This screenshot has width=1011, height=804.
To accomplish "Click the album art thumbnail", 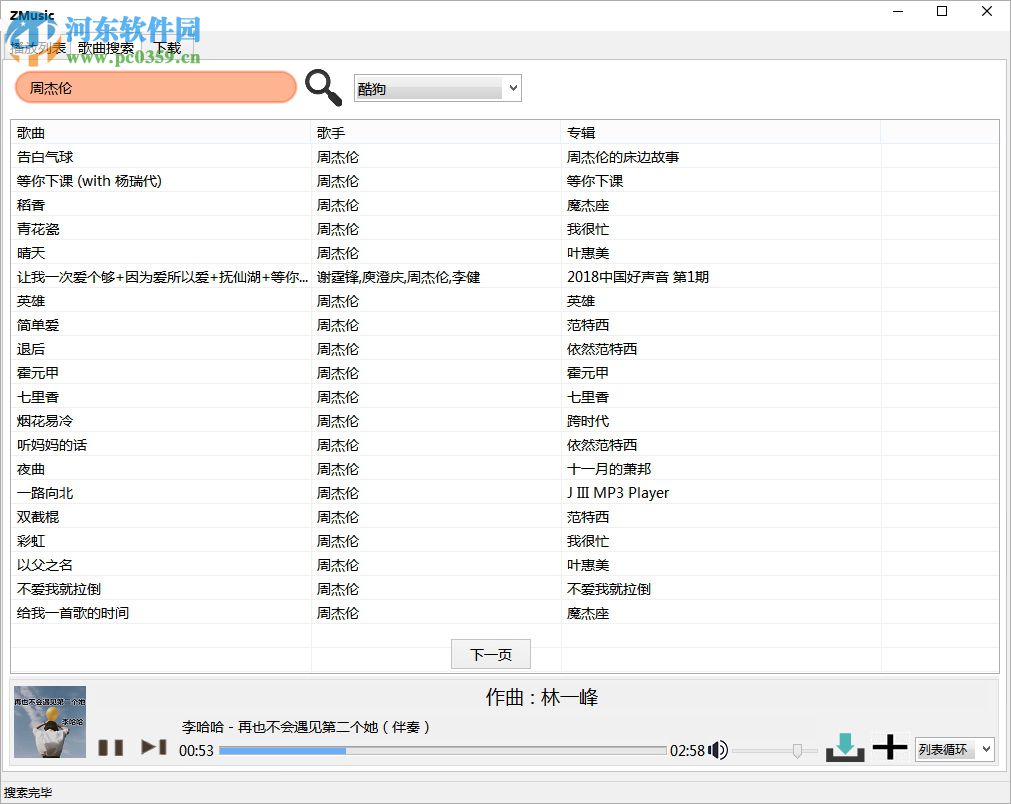I will pos(49,721).
